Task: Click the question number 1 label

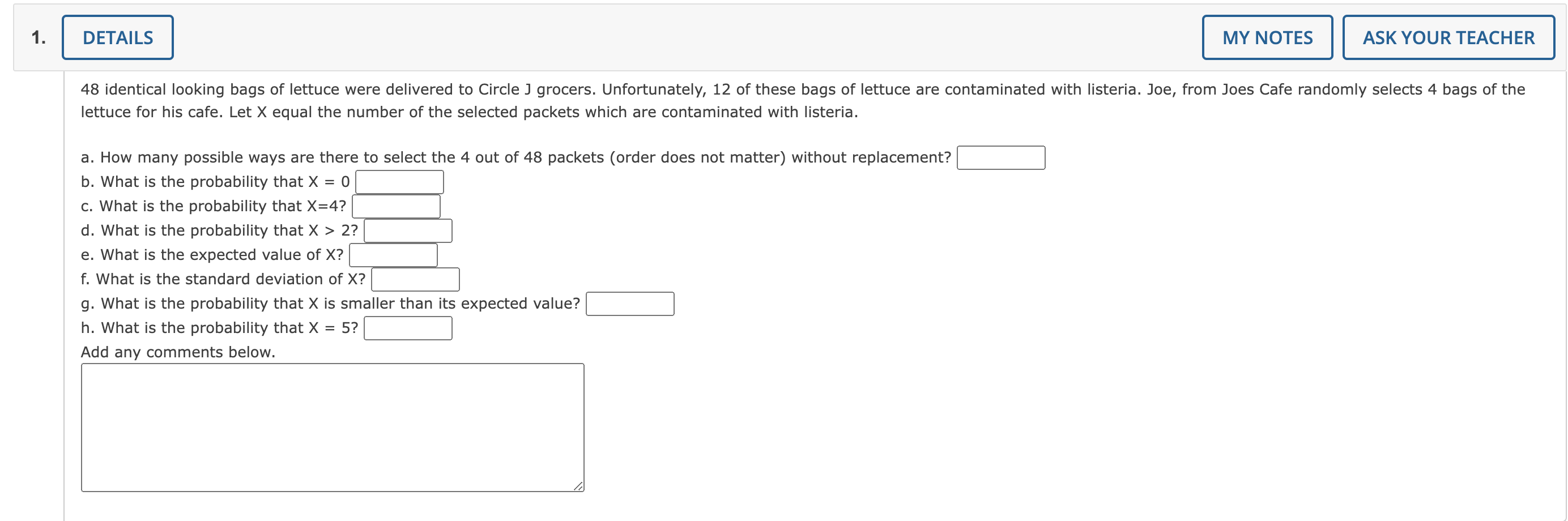Action: pos(38,37)
